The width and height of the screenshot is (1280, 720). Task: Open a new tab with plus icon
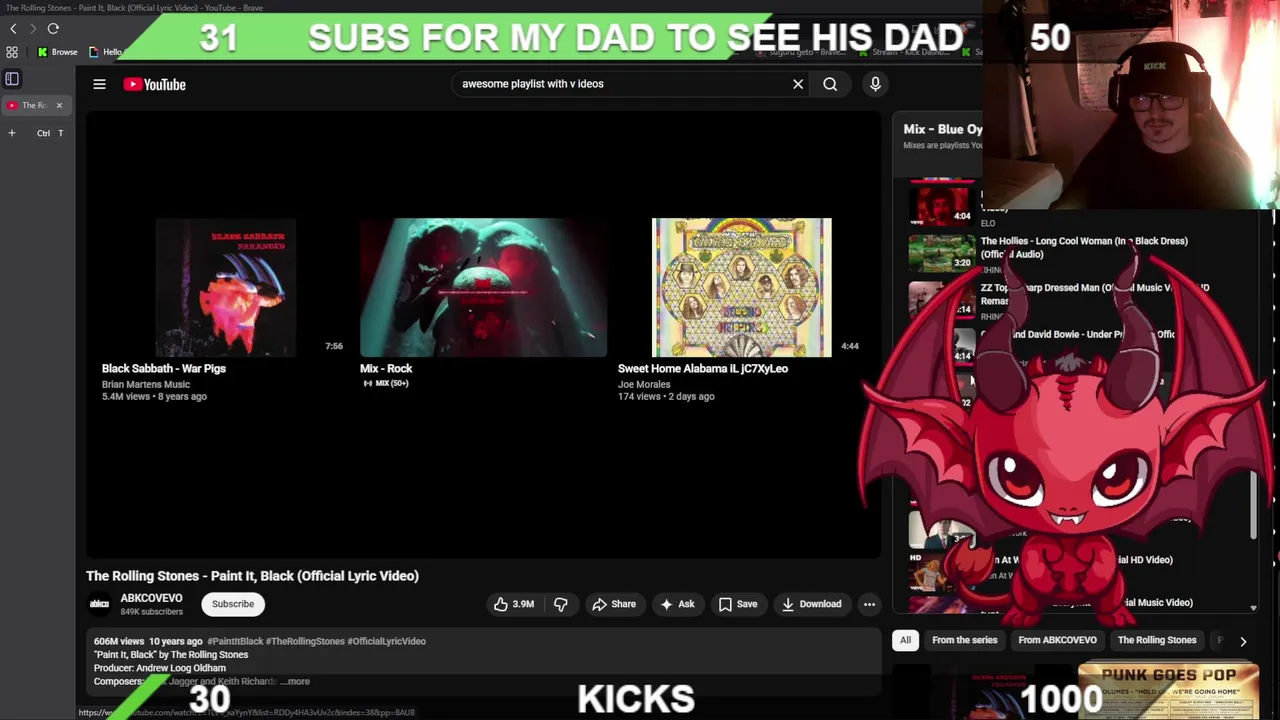12,133
